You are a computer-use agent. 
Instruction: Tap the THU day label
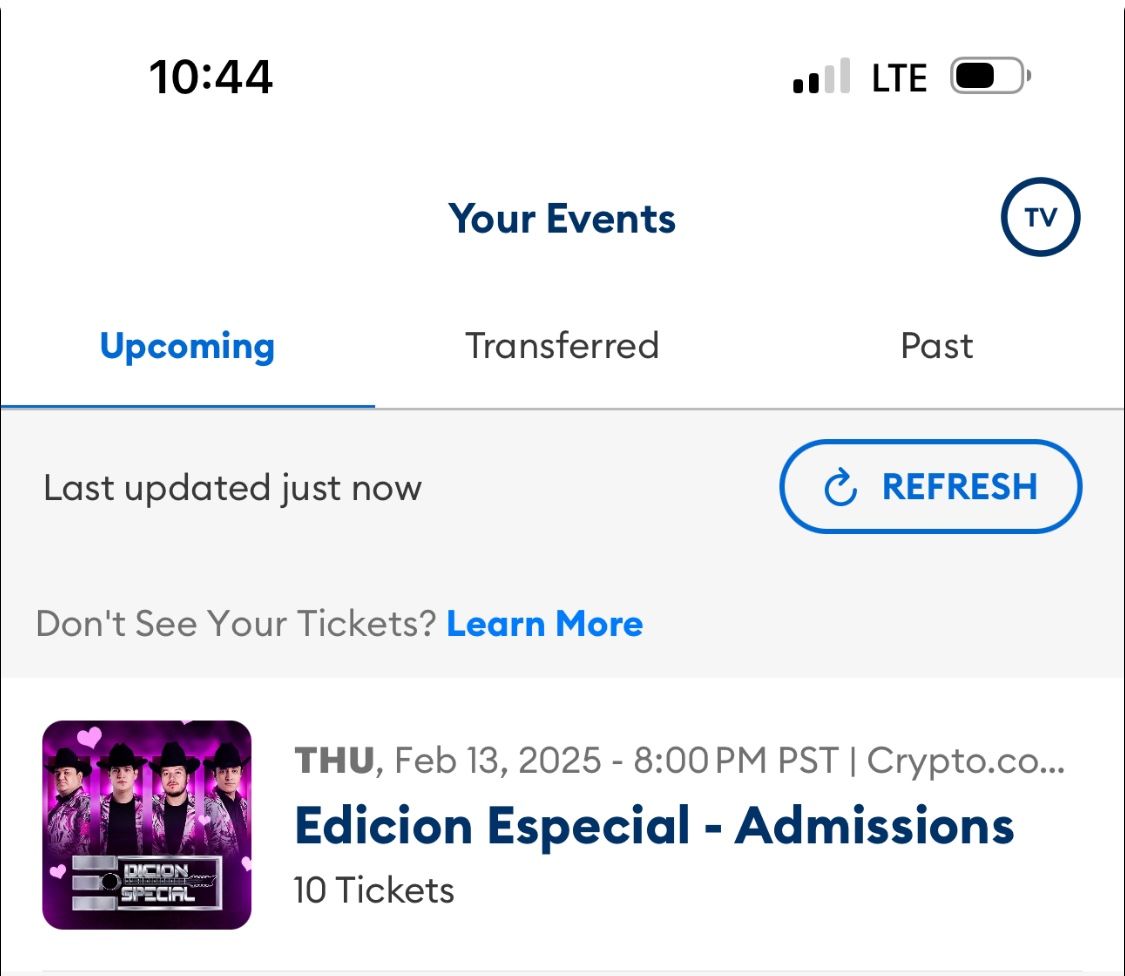335,761
